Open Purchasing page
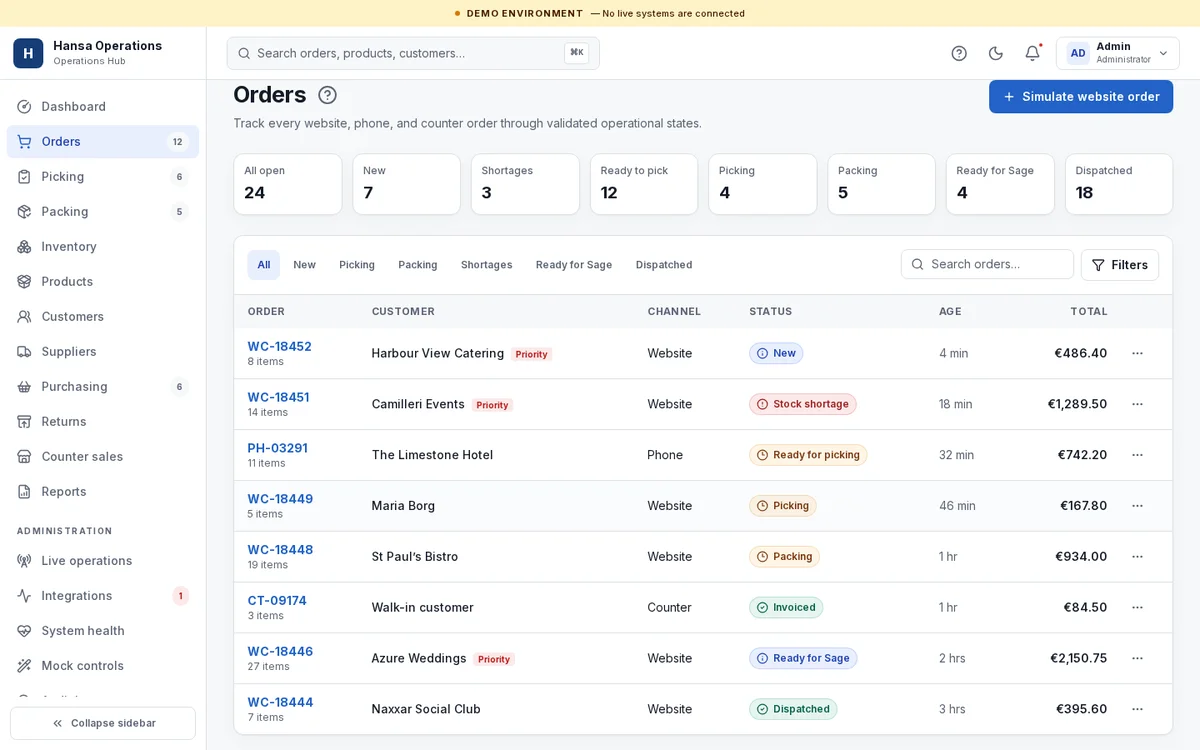Viewport: 1200px width, 750px height. [103, 387]
